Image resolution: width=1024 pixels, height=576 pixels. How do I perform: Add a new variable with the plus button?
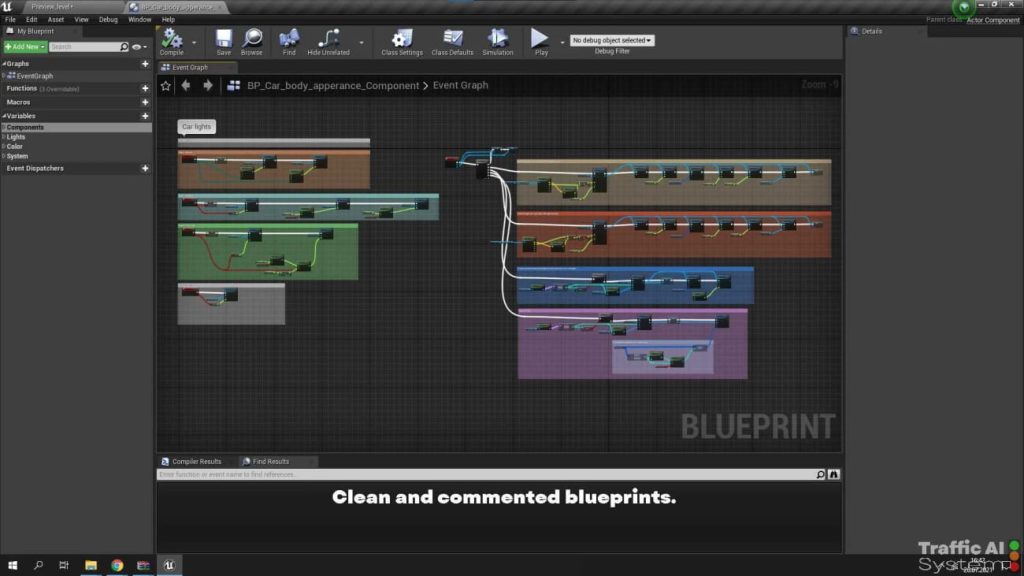point(145,116)
